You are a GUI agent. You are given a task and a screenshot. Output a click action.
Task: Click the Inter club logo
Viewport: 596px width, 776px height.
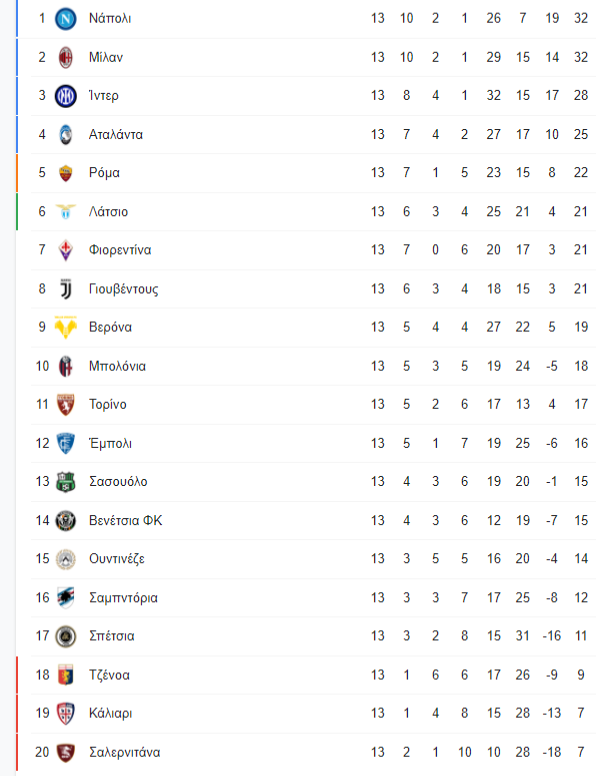point(65,96)
